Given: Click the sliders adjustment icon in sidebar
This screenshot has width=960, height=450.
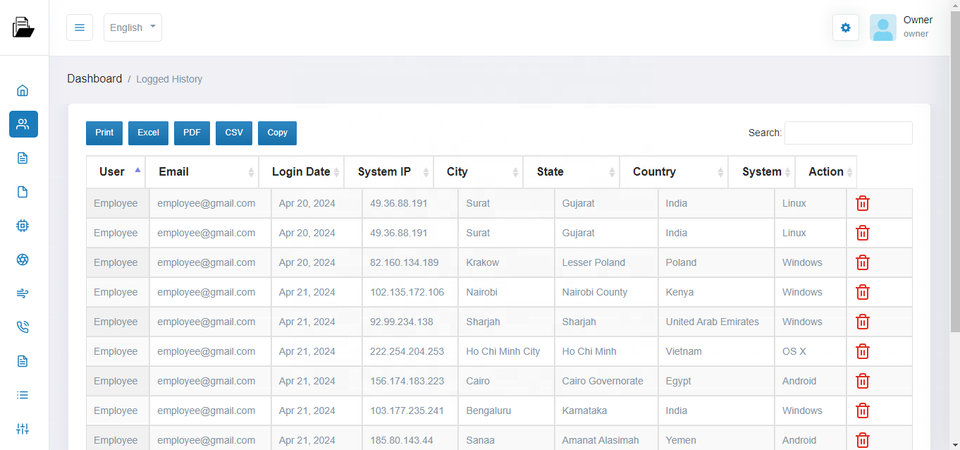Looking at the screenshot, I should (x=23, y=429).
